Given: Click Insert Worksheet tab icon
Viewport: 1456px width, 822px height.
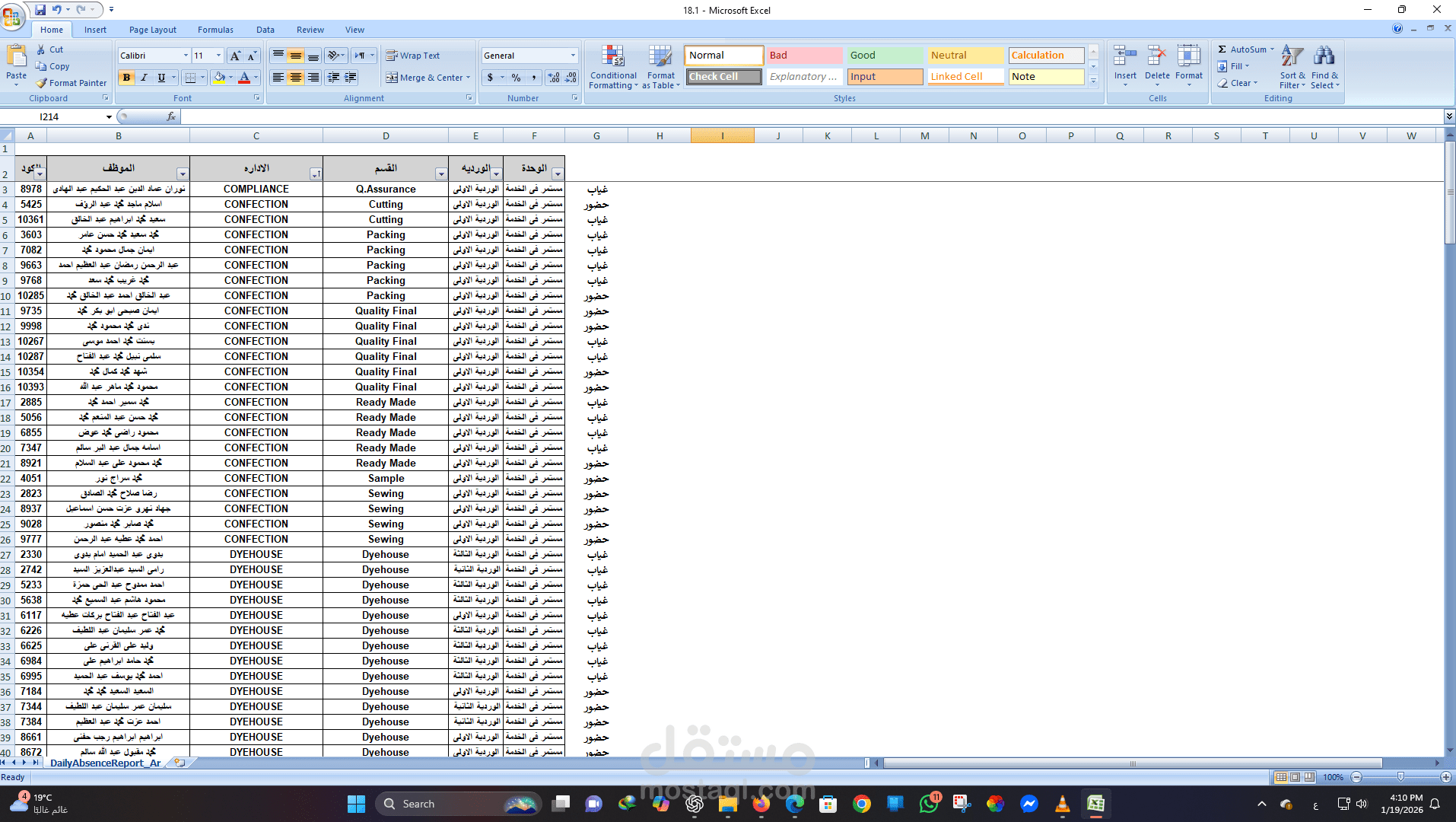Looking at the screenshot, I should click(x=180, y=763).
